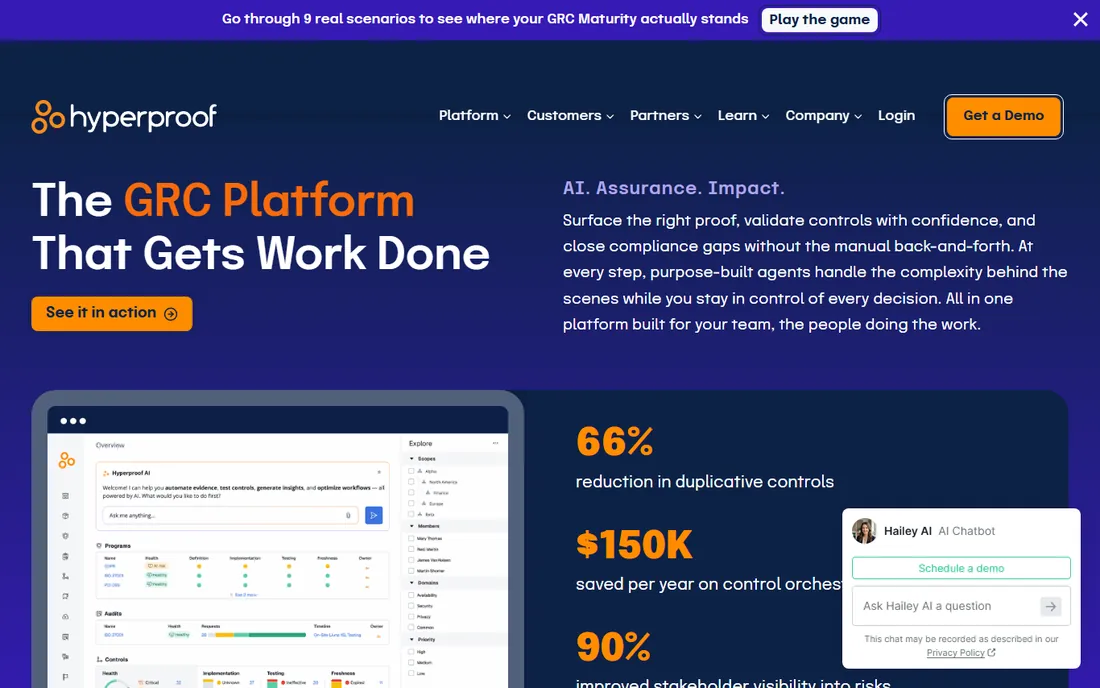The width and height of the screenshot is (1100, 688).
Task: Click the $150K statistic text
Action: [634, 544]
